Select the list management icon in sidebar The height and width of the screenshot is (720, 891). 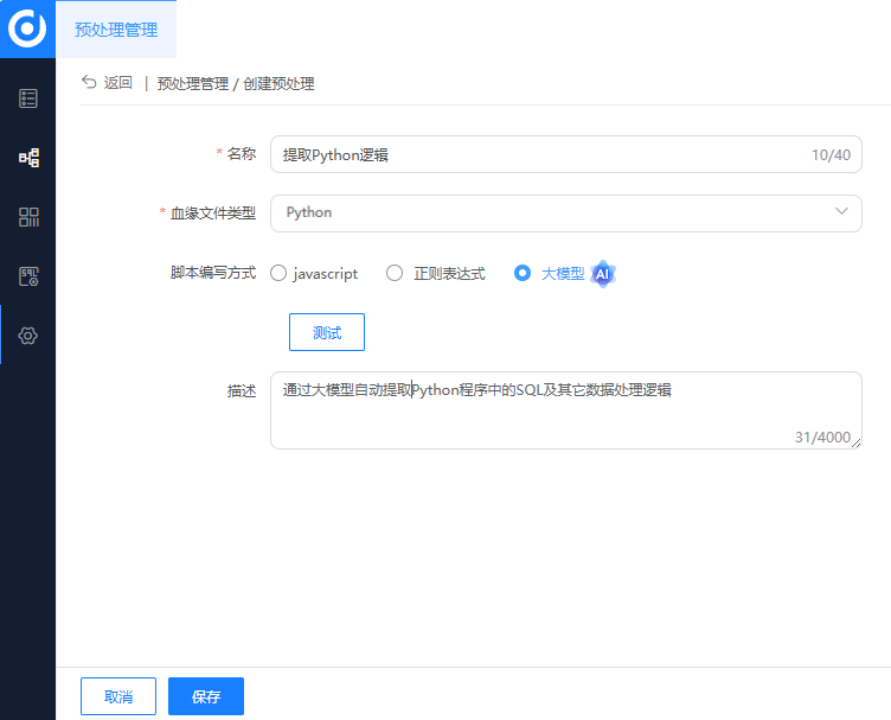pyautogui.click(x=27, y=97)
